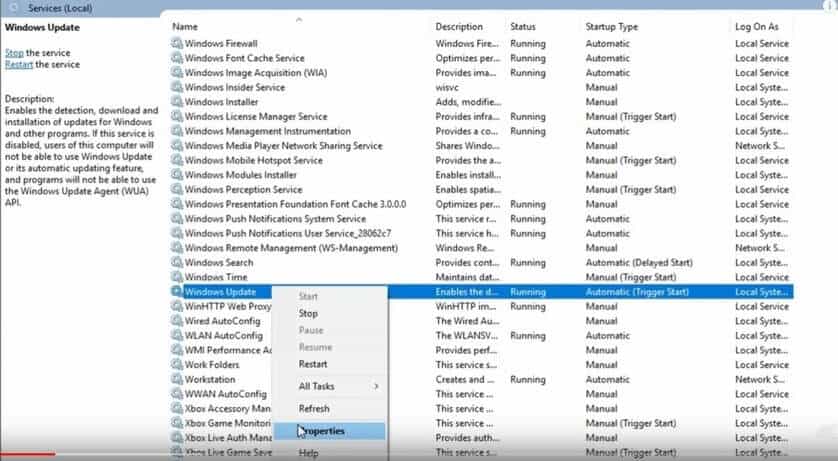Select the Windows Installer service name

click(221, 101)
